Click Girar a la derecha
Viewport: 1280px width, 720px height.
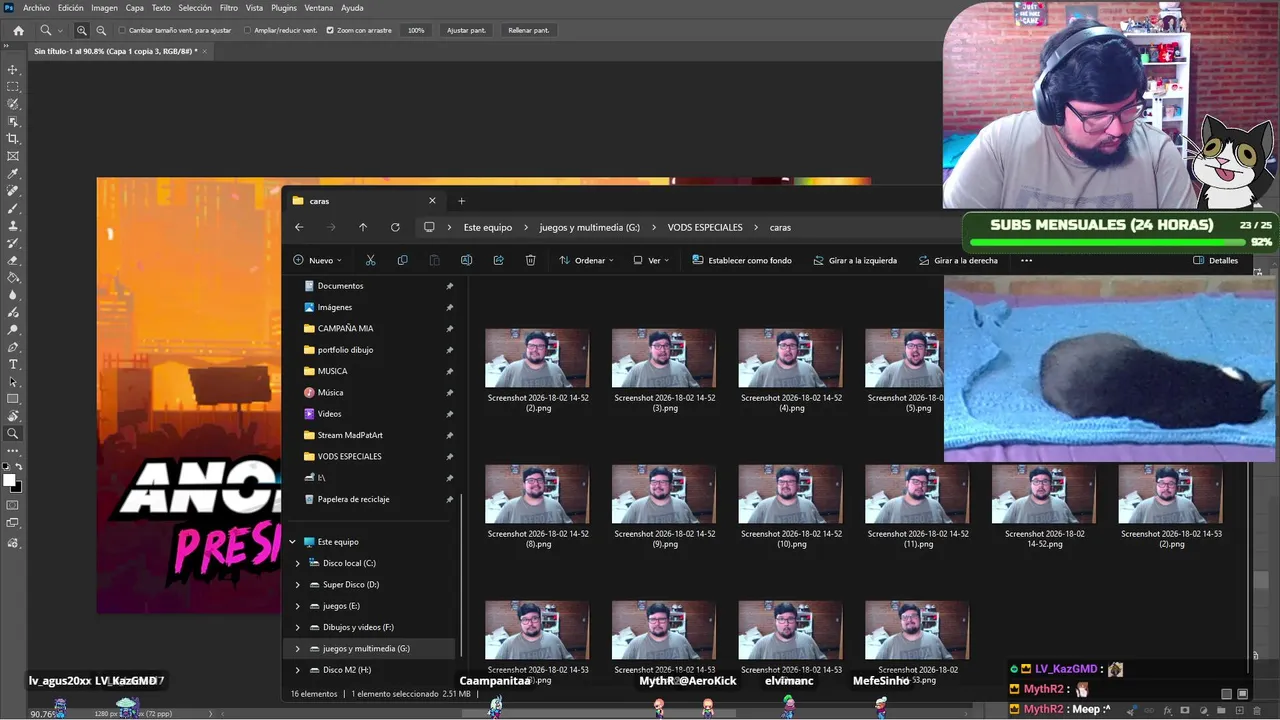(957, 260)
